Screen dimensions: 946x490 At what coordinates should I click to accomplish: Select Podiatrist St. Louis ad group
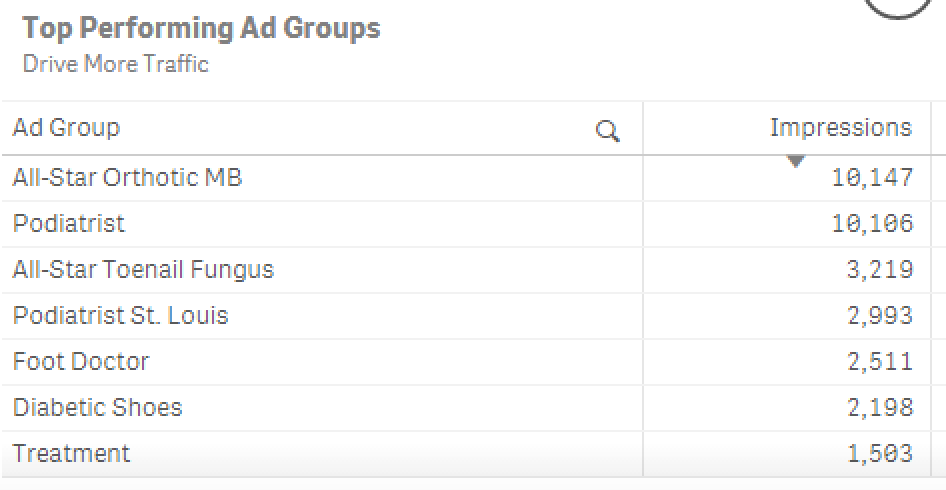point(120,316)
